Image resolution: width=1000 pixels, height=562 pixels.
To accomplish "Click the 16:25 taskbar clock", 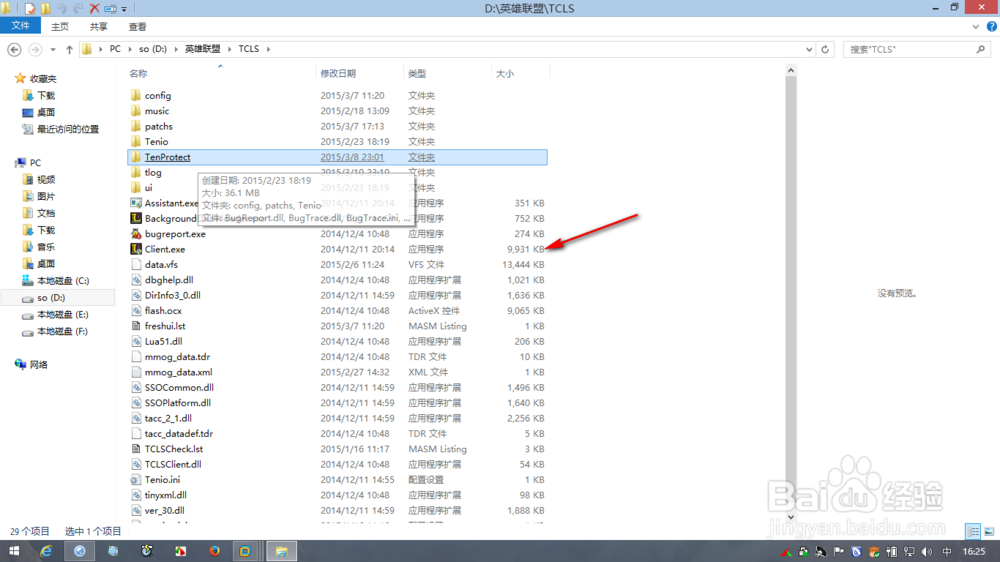I will [974, 551].
